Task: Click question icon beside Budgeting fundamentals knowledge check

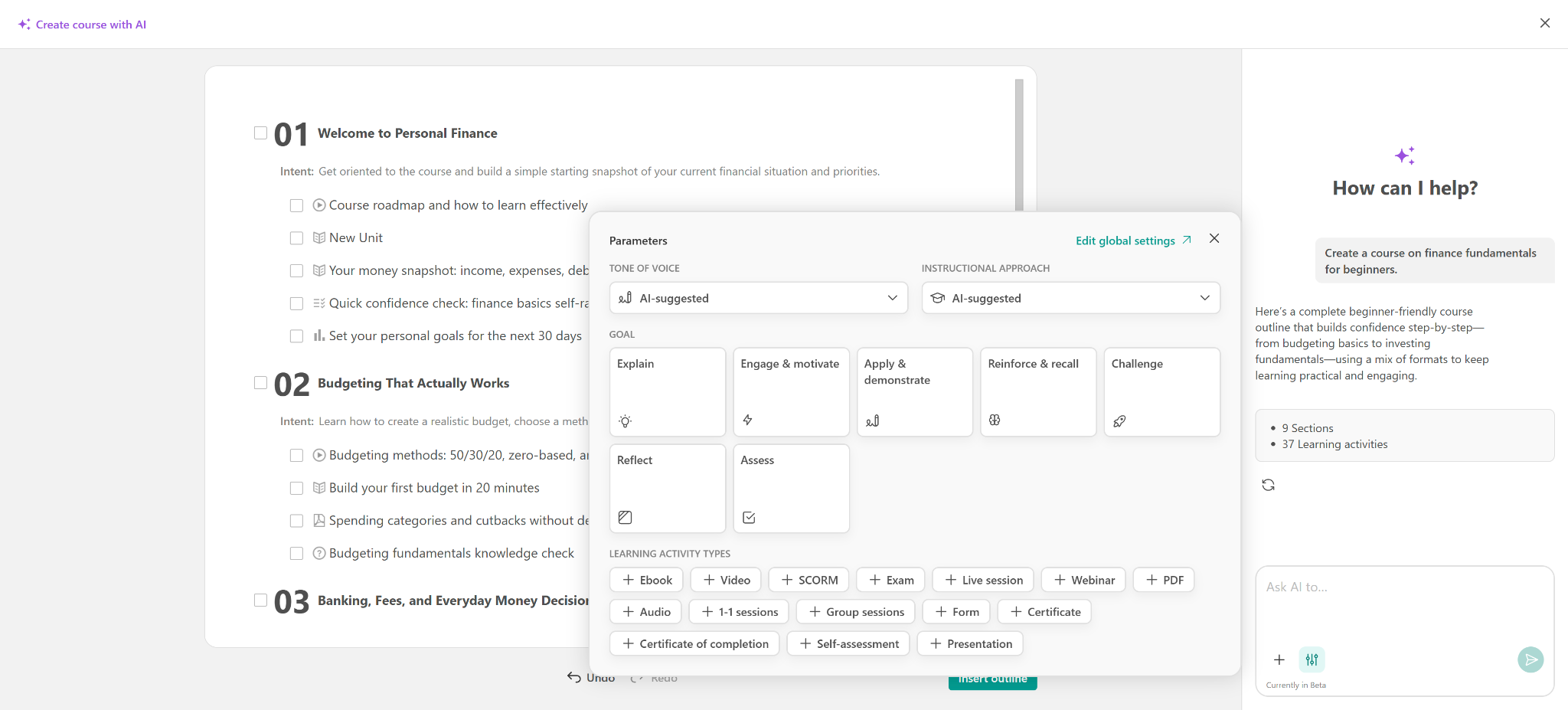Action: [319, 553]
